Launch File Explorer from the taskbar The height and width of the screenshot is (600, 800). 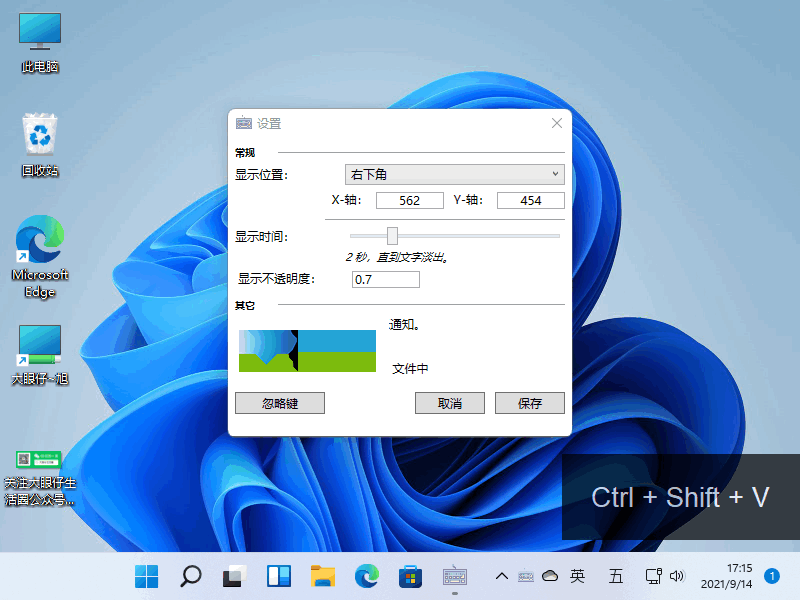coord(322,576)
